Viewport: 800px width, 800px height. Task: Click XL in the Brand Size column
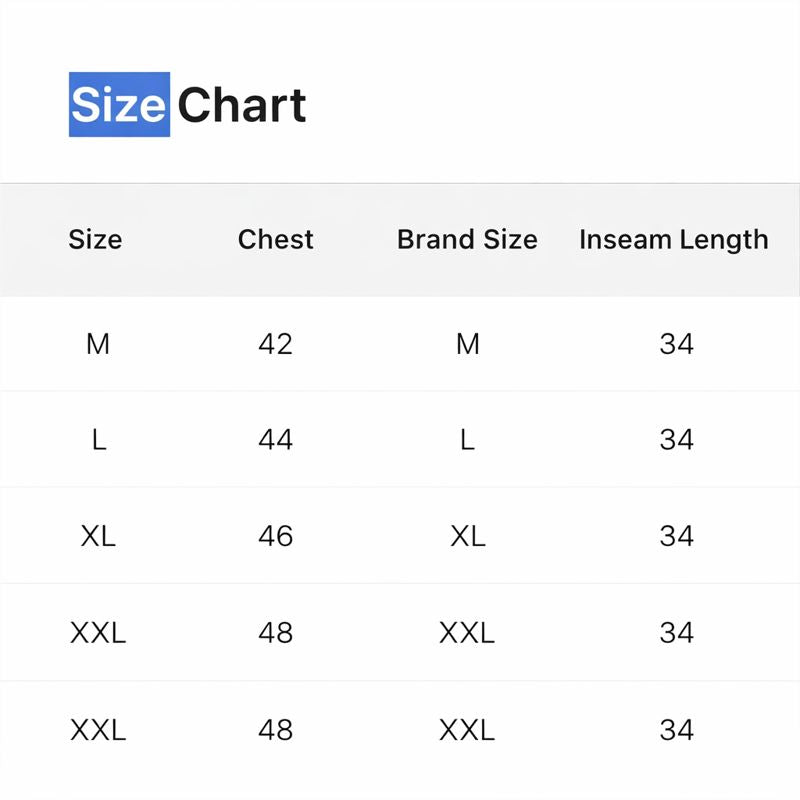[x=467, y=536]
